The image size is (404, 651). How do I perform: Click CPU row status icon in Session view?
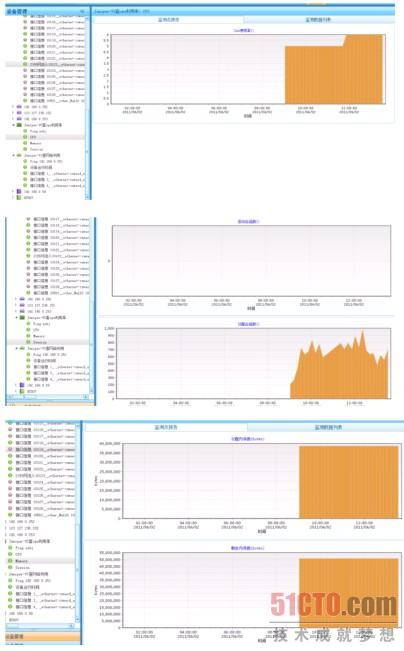pyautogui.click(x=28, y=330)
